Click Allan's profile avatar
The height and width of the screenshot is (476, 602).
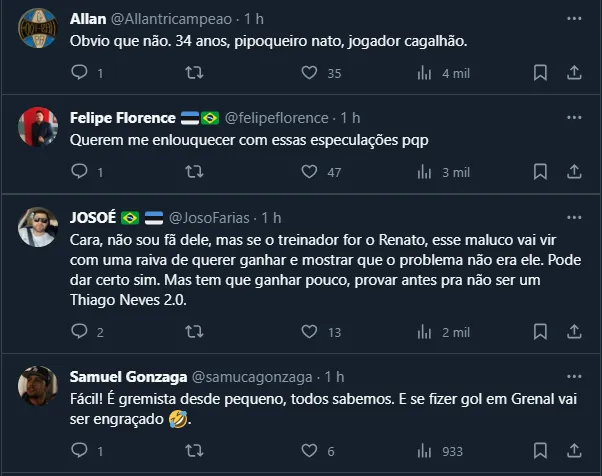click(39, 30)
